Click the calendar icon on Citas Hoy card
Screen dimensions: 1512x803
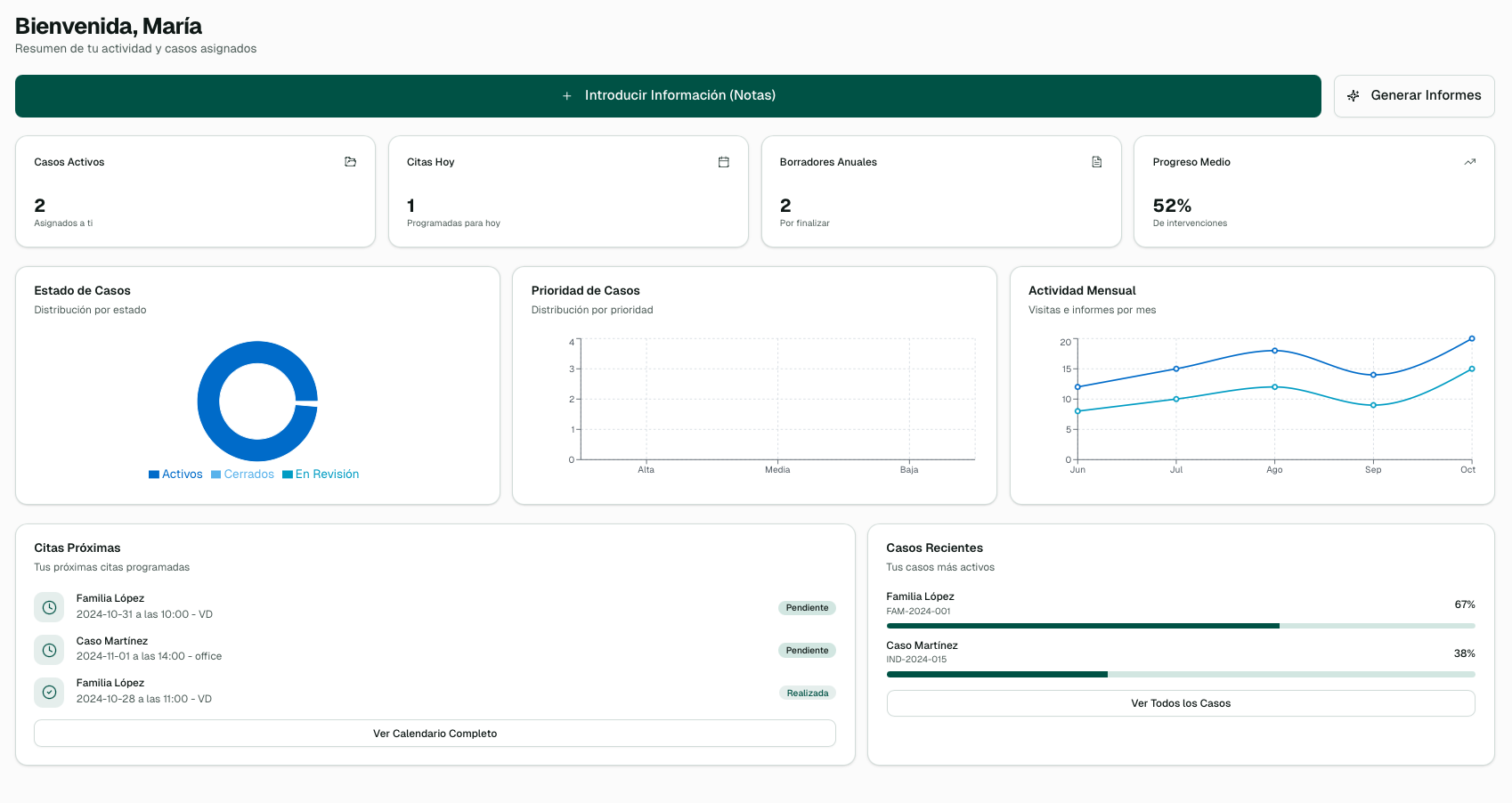click(723, 162)
